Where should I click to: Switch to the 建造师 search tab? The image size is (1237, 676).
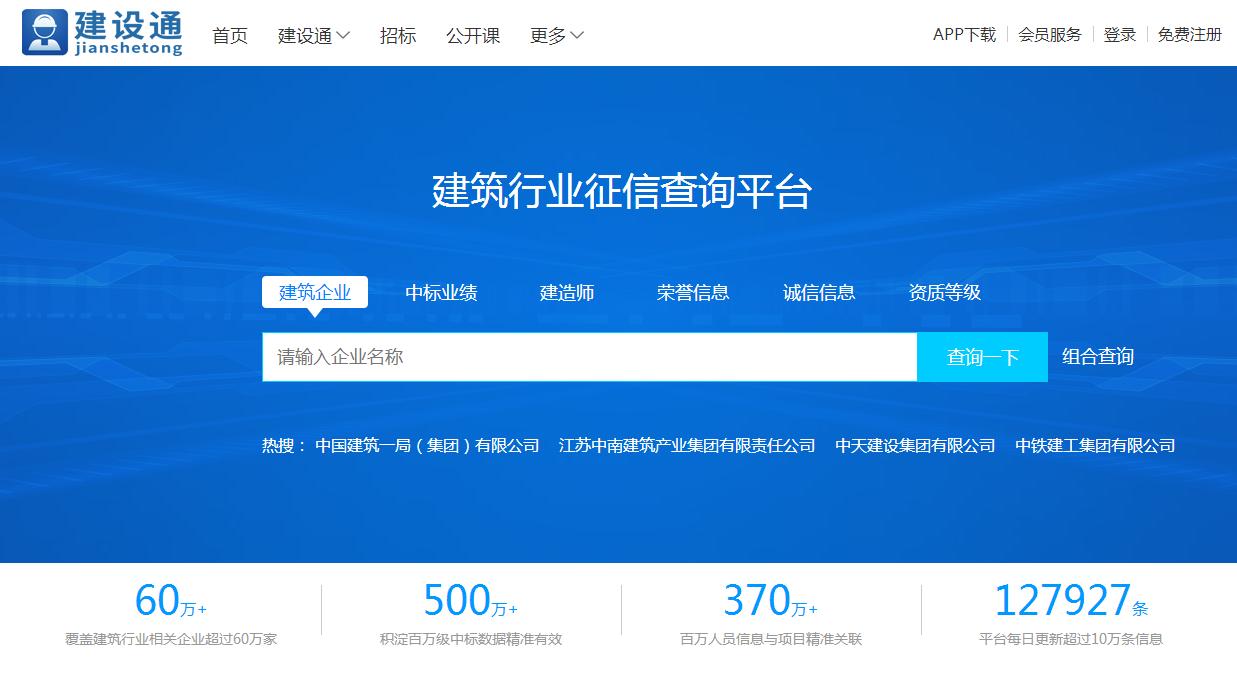[x=567, y=292]
